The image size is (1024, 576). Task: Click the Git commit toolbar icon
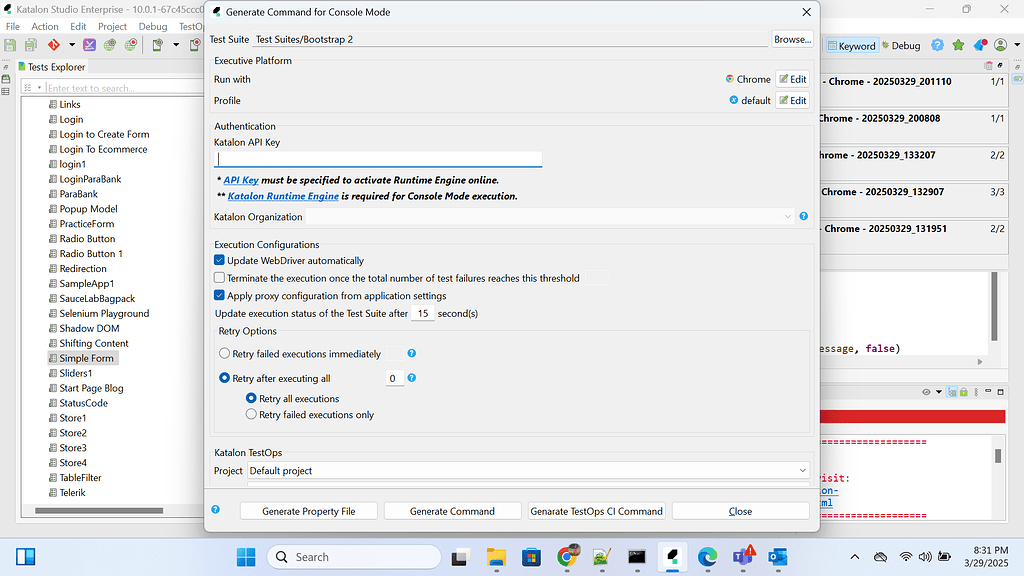54,45
